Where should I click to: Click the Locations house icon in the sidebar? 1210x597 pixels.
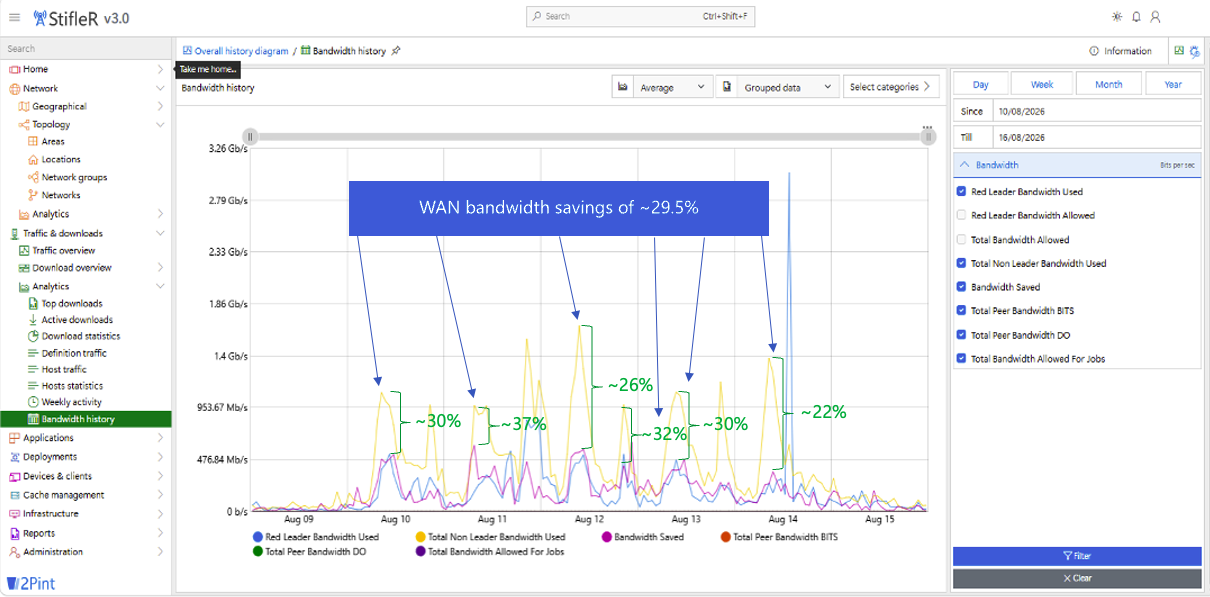click(x=33, y=159)
